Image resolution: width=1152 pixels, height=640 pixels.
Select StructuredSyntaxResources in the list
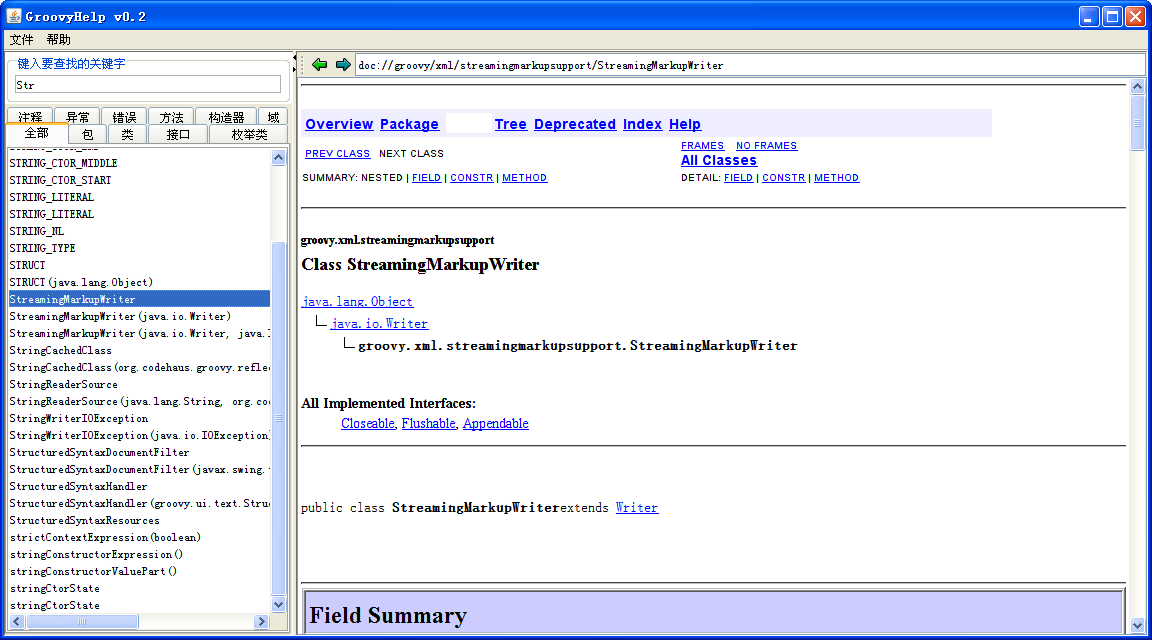point(139,520)
